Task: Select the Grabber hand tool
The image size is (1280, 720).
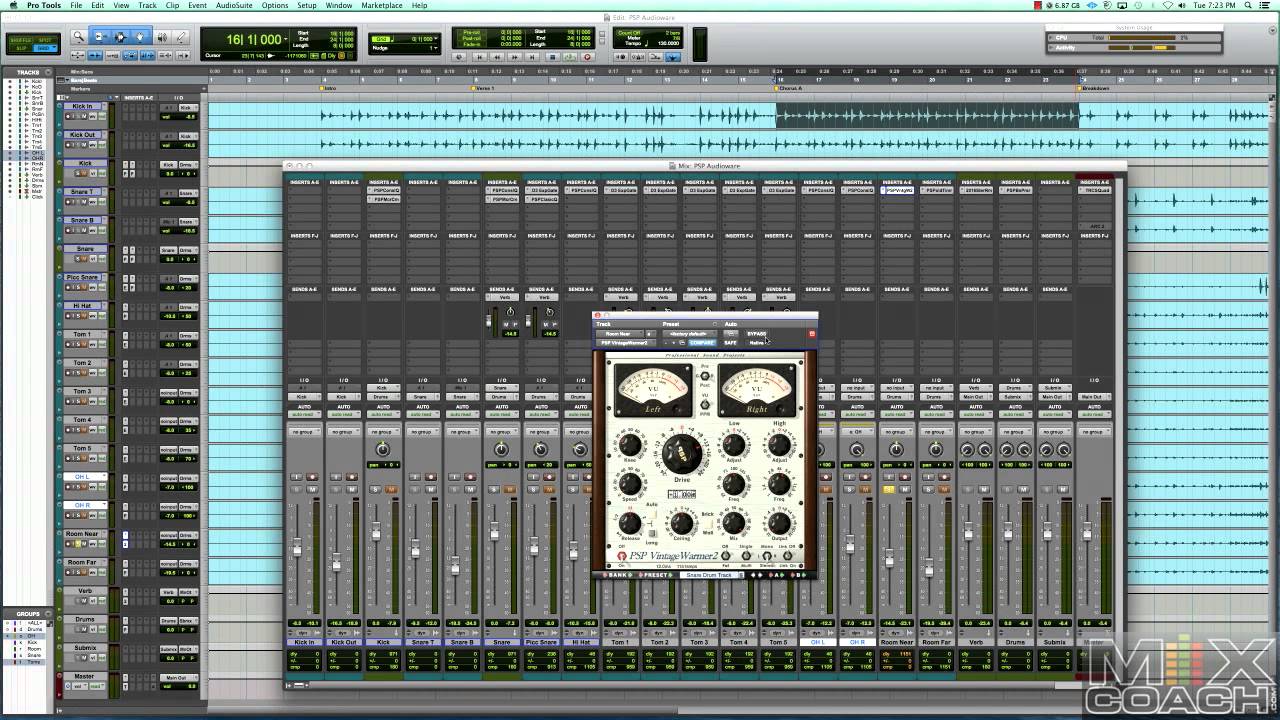Action: coord(141,36)
